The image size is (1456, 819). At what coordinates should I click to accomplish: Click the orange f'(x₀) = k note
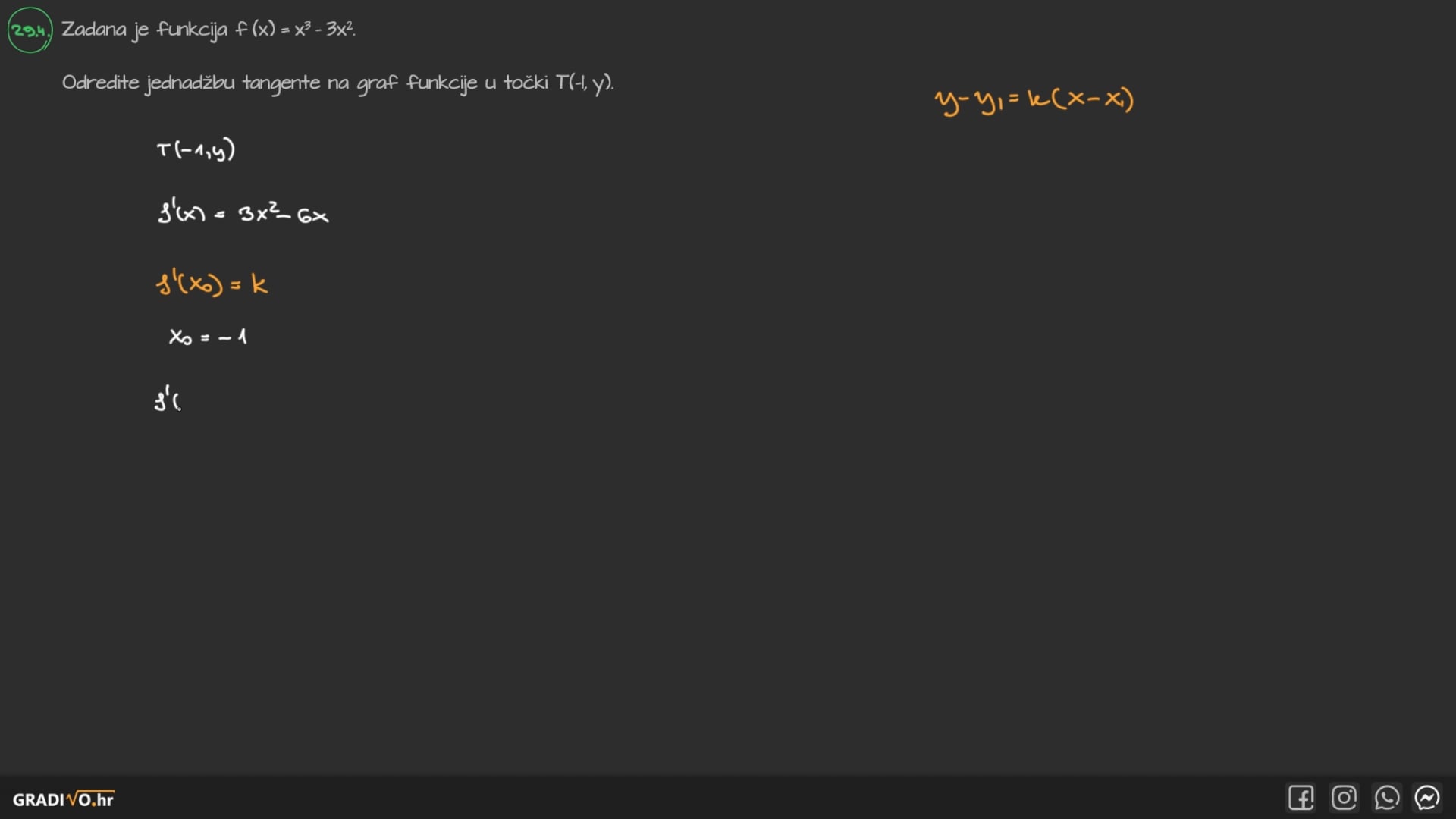click(x=212, y=284)
